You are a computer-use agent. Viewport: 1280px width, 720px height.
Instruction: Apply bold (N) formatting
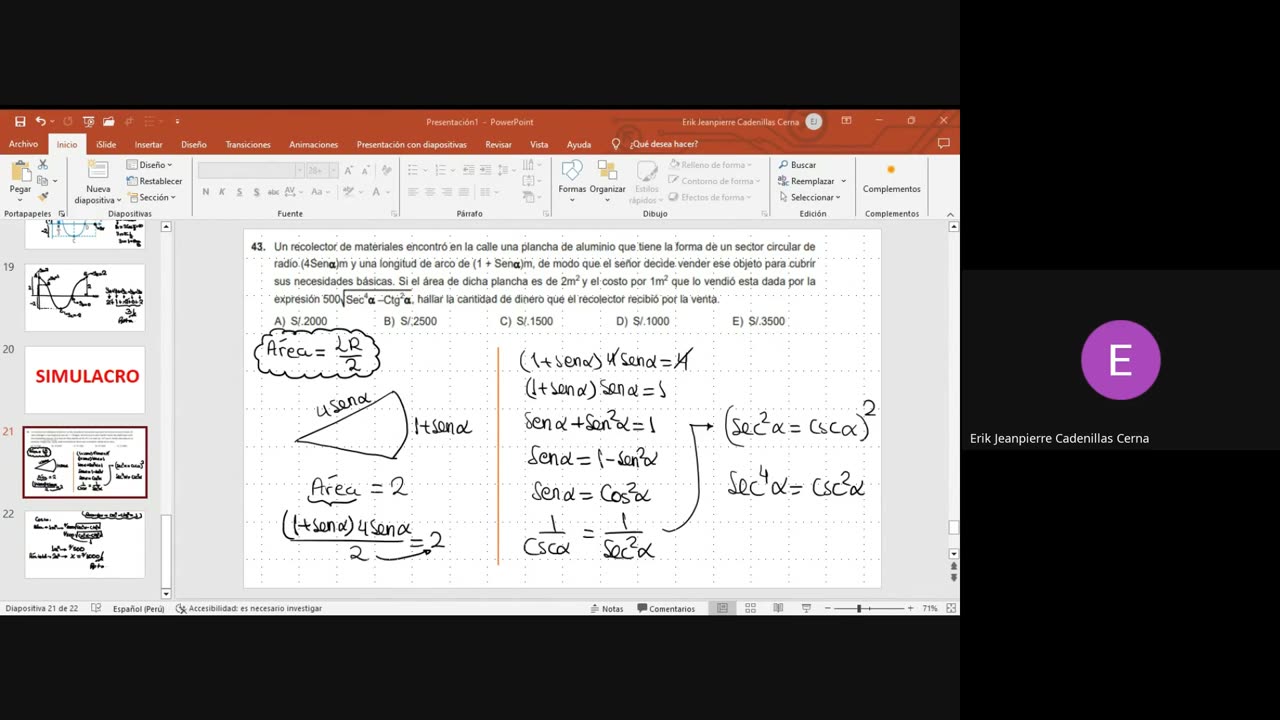[206, 192]
